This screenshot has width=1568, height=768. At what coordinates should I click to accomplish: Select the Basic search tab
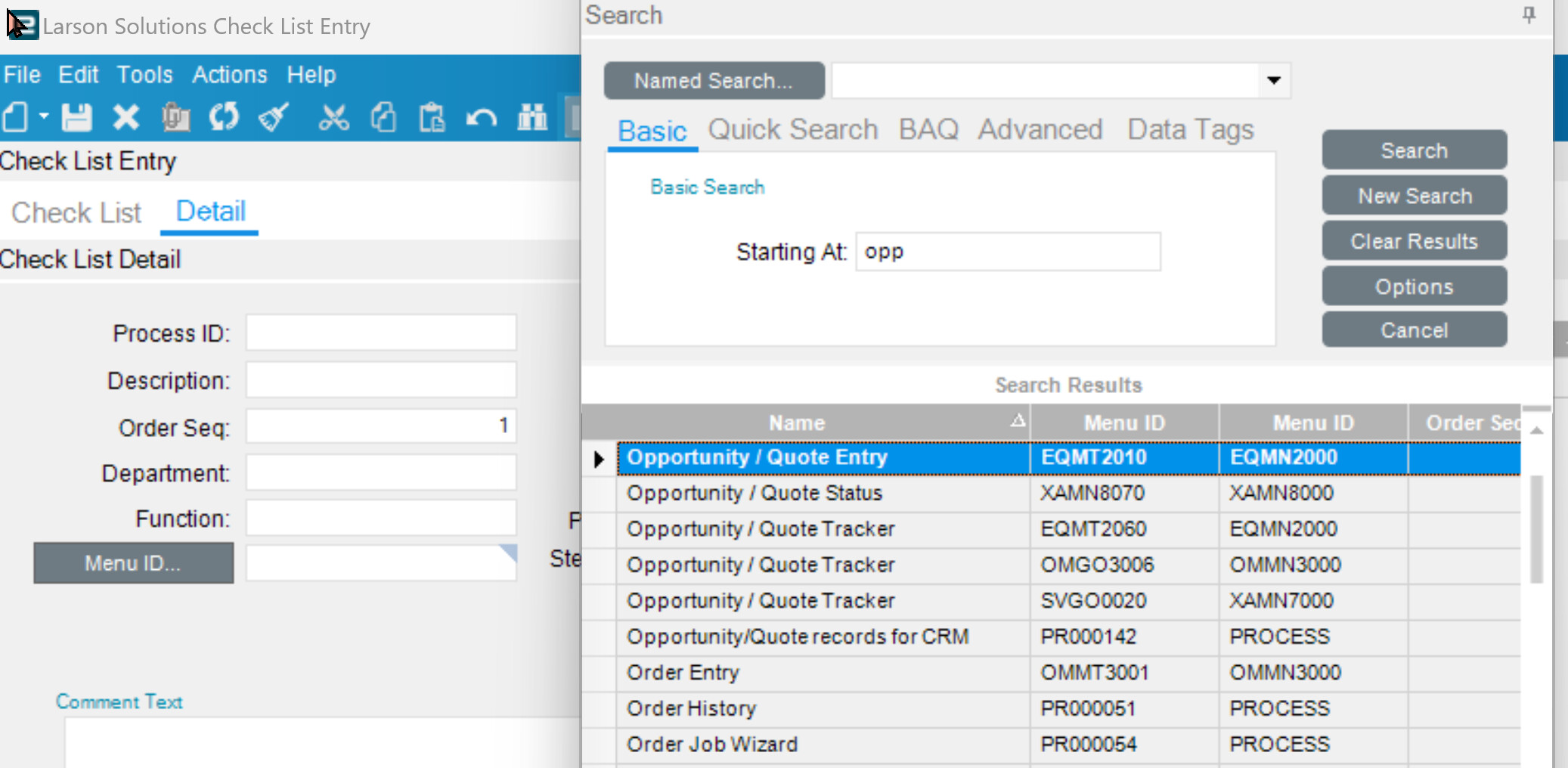pos(652,131)
